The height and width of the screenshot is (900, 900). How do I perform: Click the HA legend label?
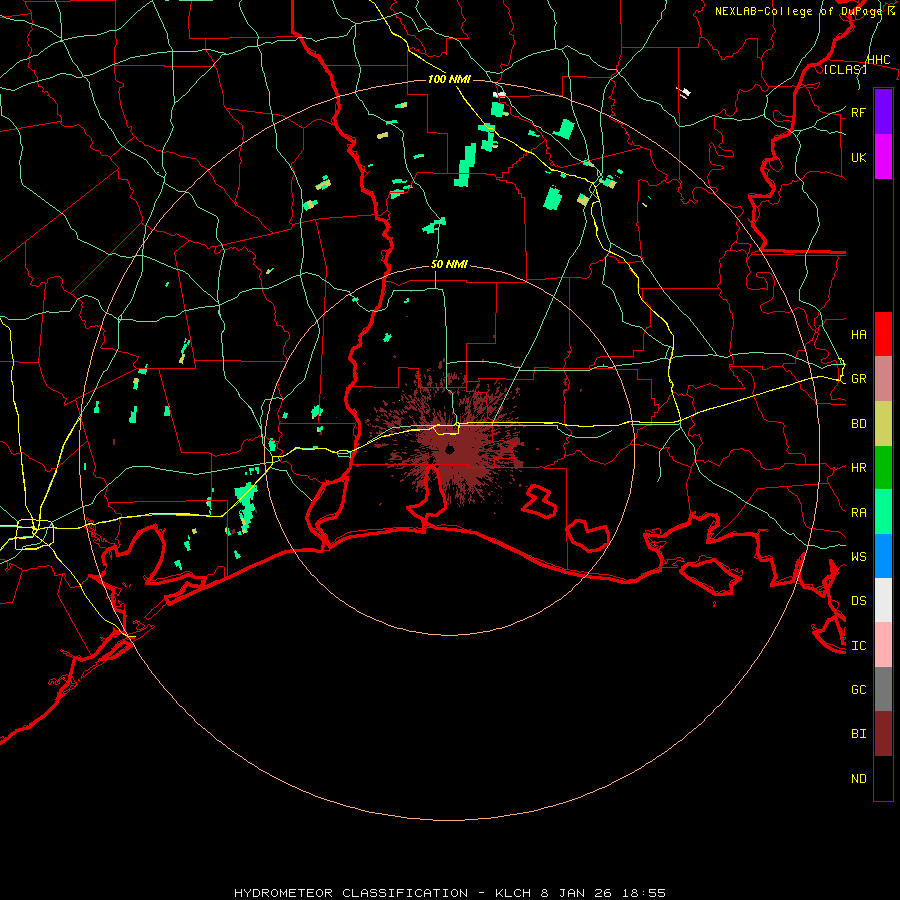(x=858, y=334)
